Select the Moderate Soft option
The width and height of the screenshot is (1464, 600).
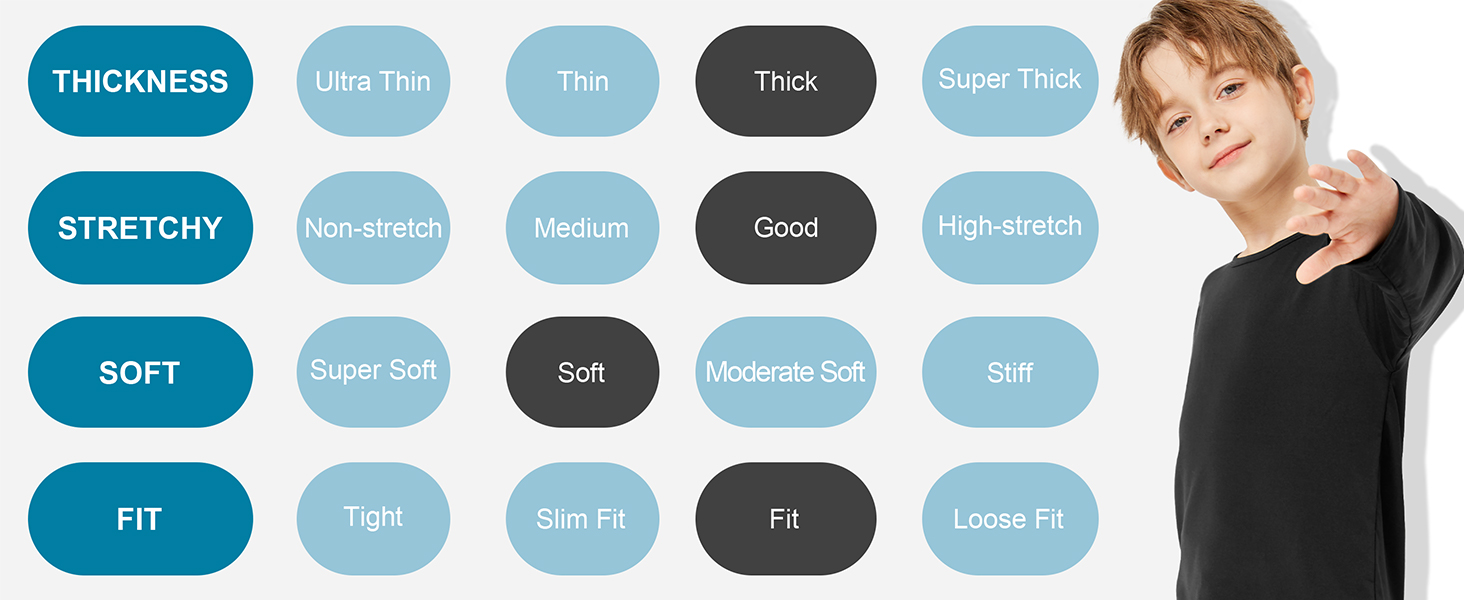pyautogui.click(x=785, y=372)
